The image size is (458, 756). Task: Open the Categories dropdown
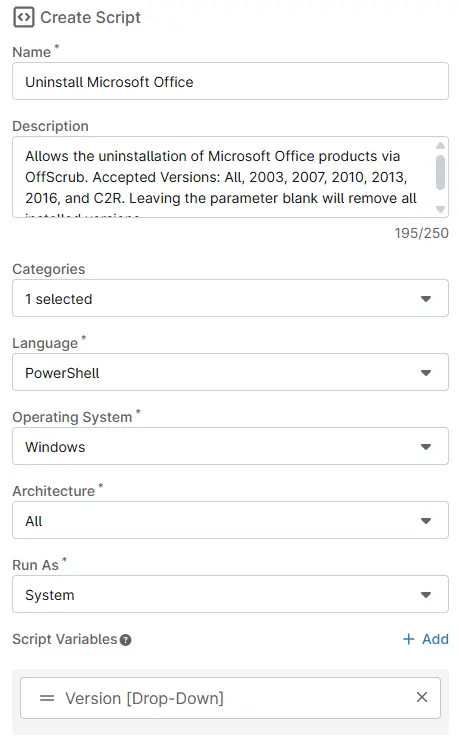(x=230, y=298)
